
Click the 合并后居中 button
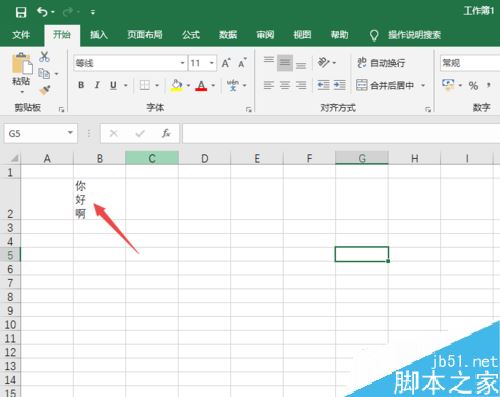385,85
